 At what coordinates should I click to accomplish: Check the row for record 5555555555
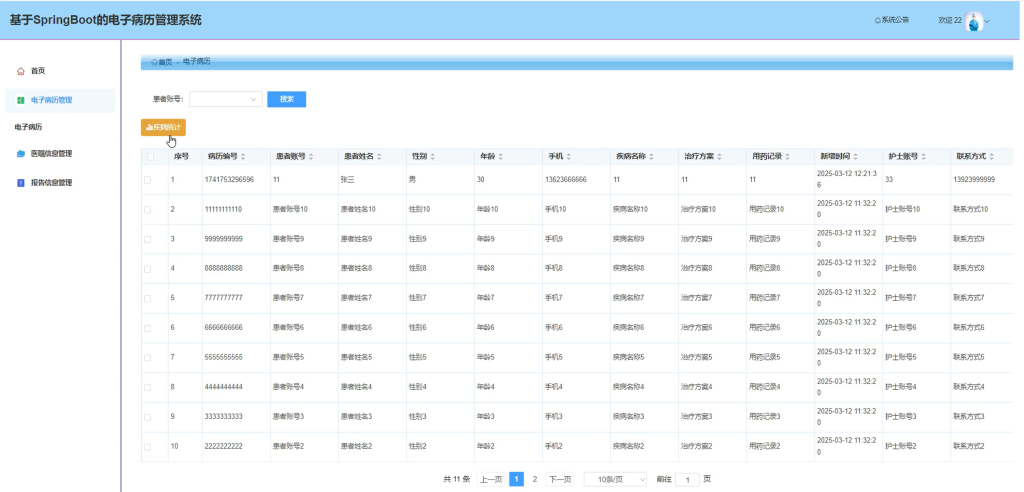tap(148, 358)
